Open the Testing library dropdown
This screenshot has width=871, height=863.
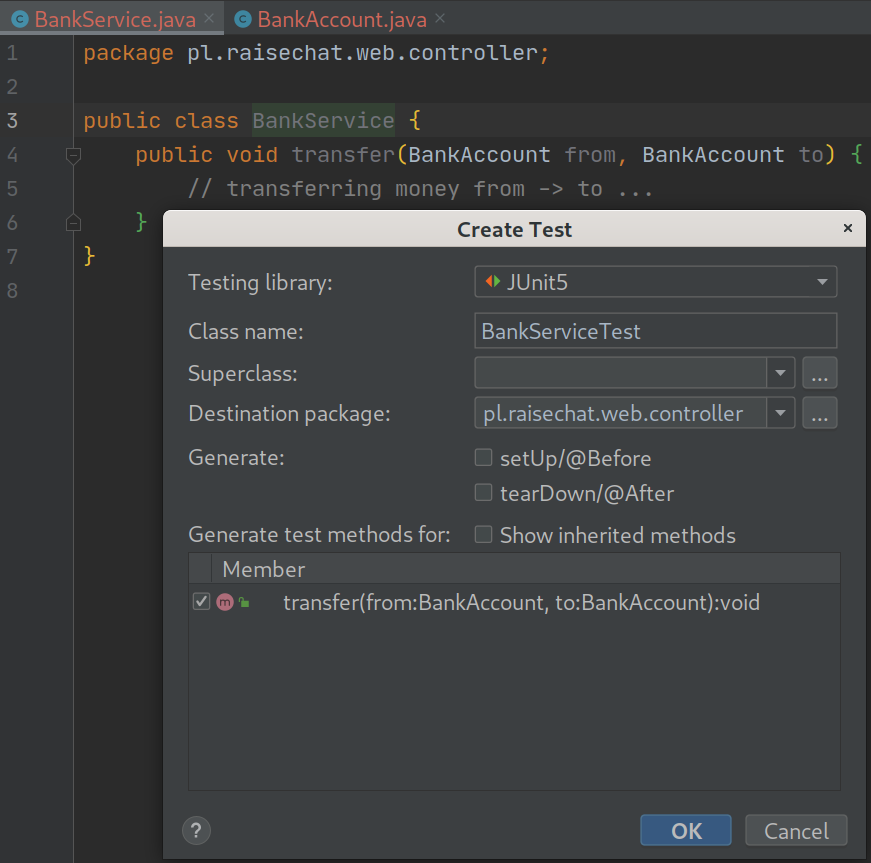pos(822,281)
